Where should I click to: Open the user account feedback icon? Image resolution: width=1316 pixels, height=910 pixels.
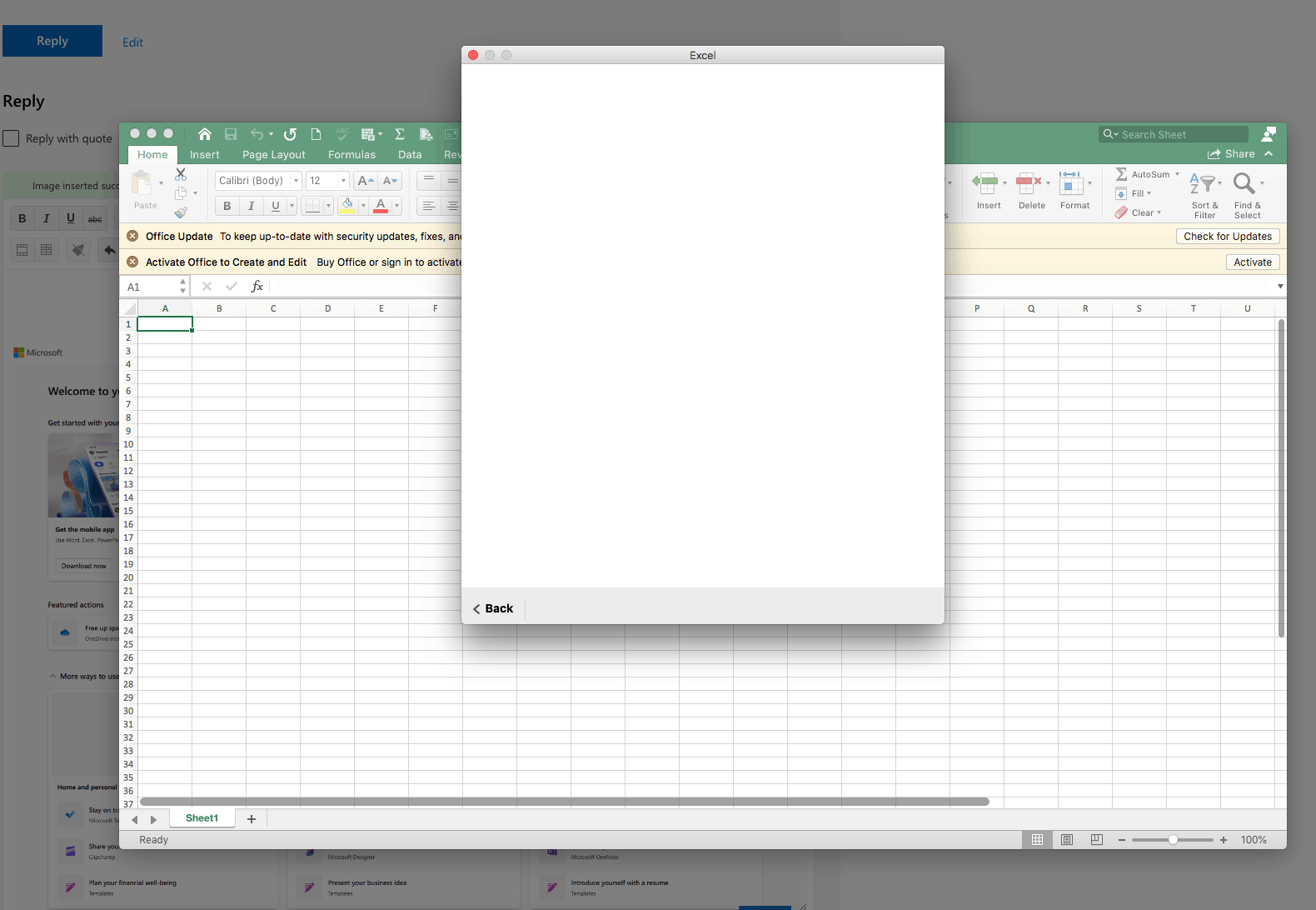click(1269, 134)
